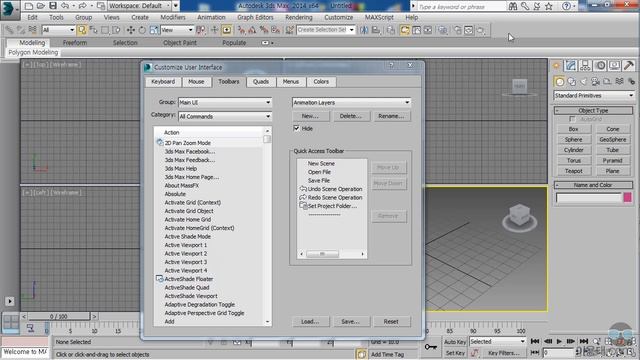The width and height of the screenshot is (640, 360).
Task: Click the Rename... toolbar button
Action: pos(391,116)
